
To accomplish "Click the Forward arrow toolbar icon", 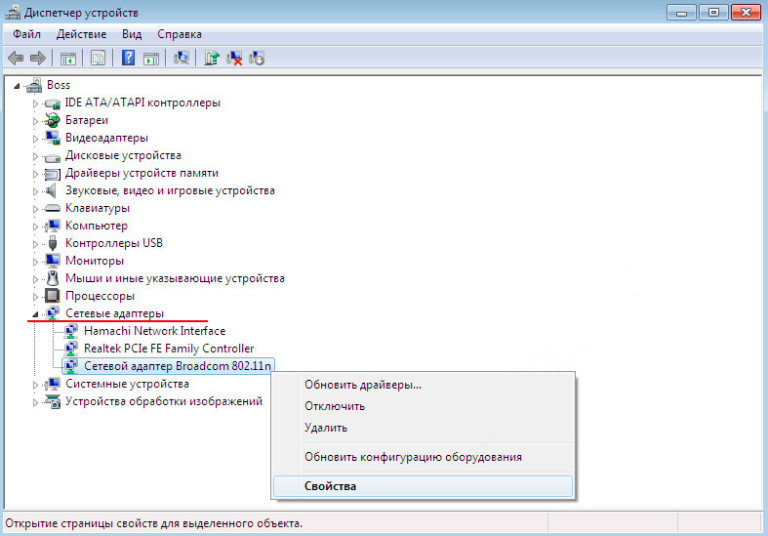I will click(x=38, y=58).
